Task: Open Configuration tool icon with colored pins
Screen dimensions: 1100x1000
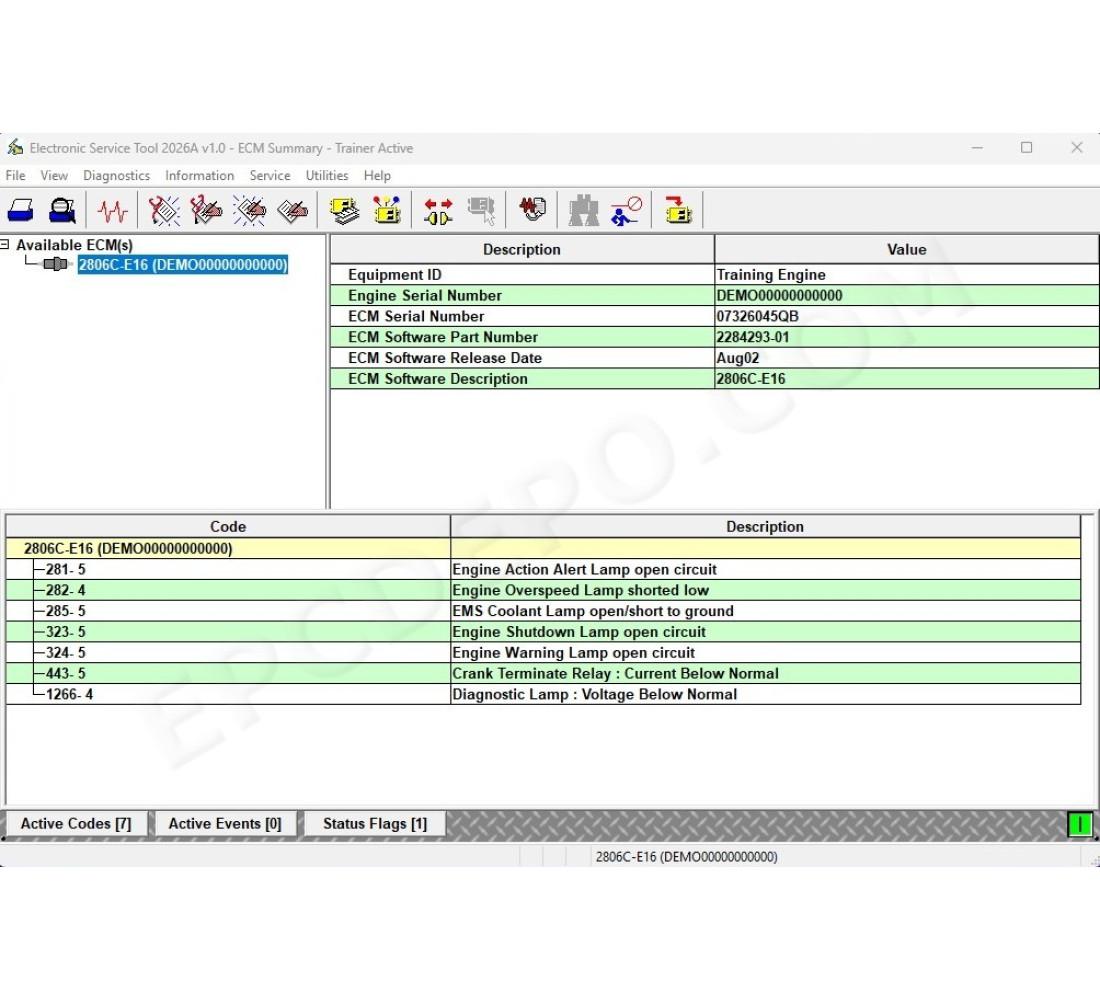Action: [387, 210]
